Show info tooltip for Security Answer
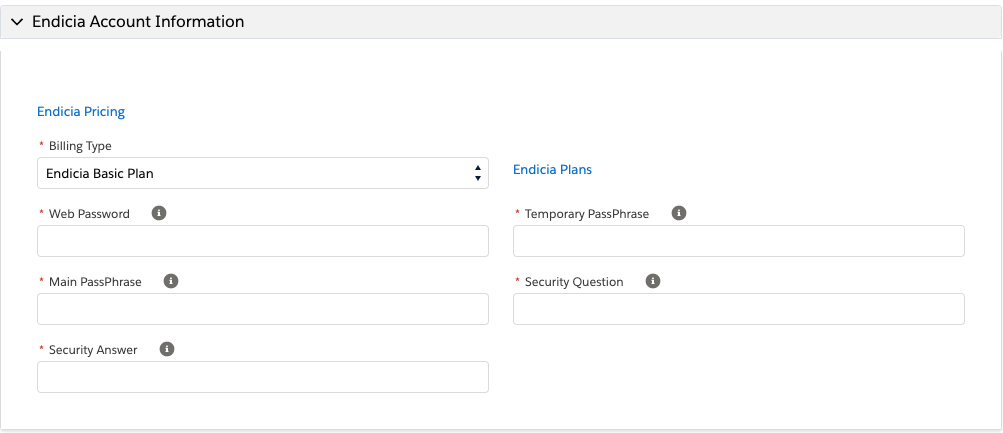The height and width of the screenshot is (433, 1003). pyautogui.click(x=167, y=349)
